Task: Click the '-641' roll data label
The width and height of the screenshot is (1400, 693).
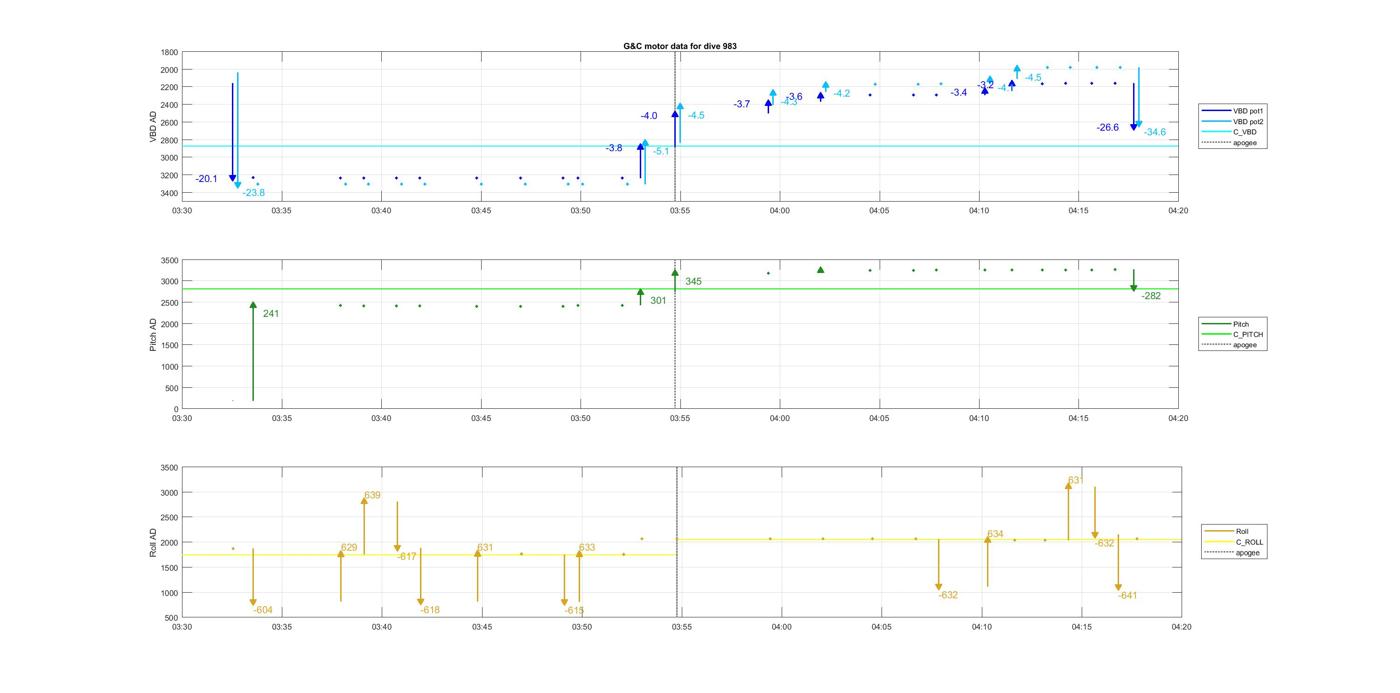Action: pyautogui.click(x=1127, y=595)
